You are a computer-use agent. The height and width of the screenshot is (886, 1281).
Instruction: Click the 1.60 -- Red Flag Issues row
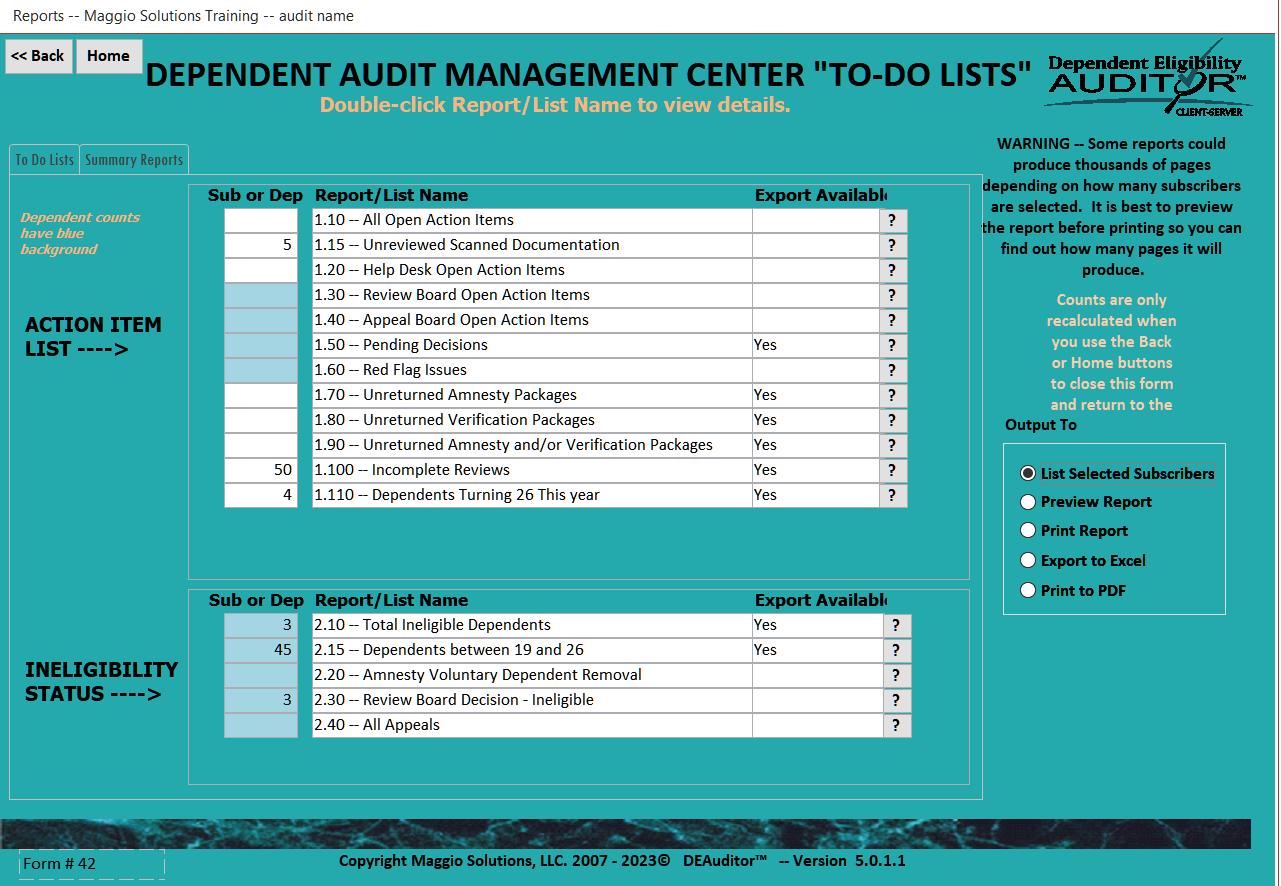(532, 370)
